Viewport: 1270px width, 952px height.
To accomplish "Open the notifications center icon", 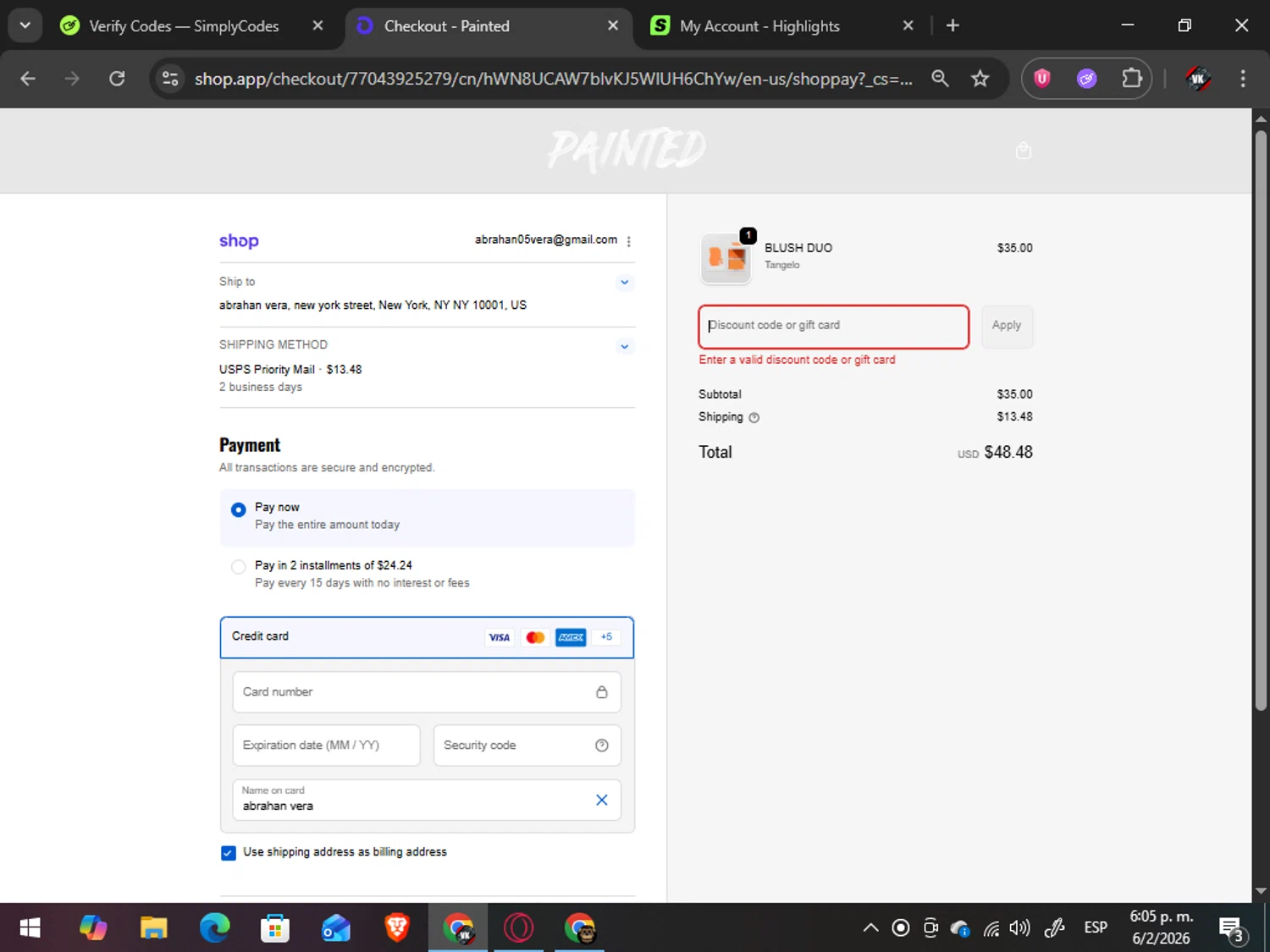I will coord(1231,929).
